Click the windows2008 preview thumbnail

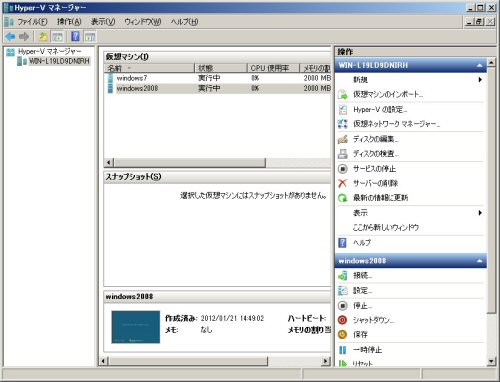136,327
